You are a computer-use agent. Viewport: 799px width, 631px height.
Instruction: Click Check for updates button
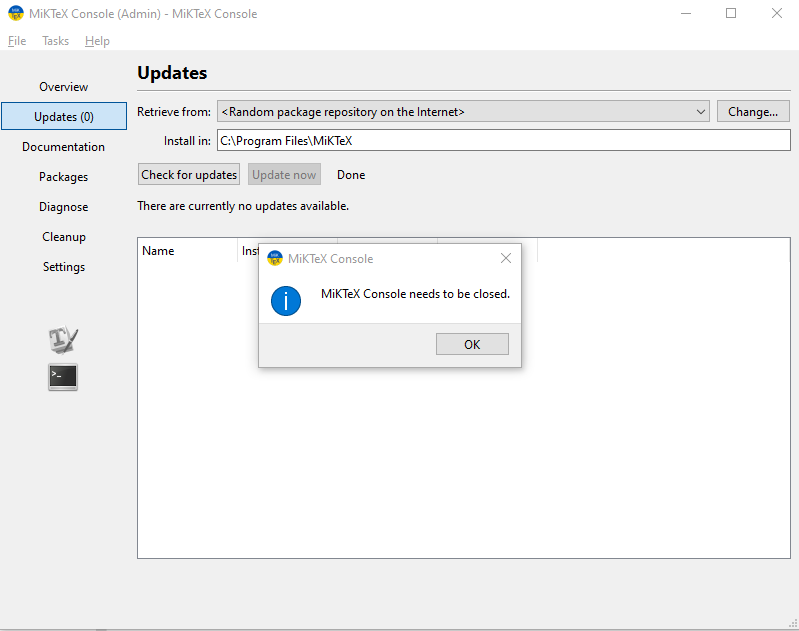(189, 175)
